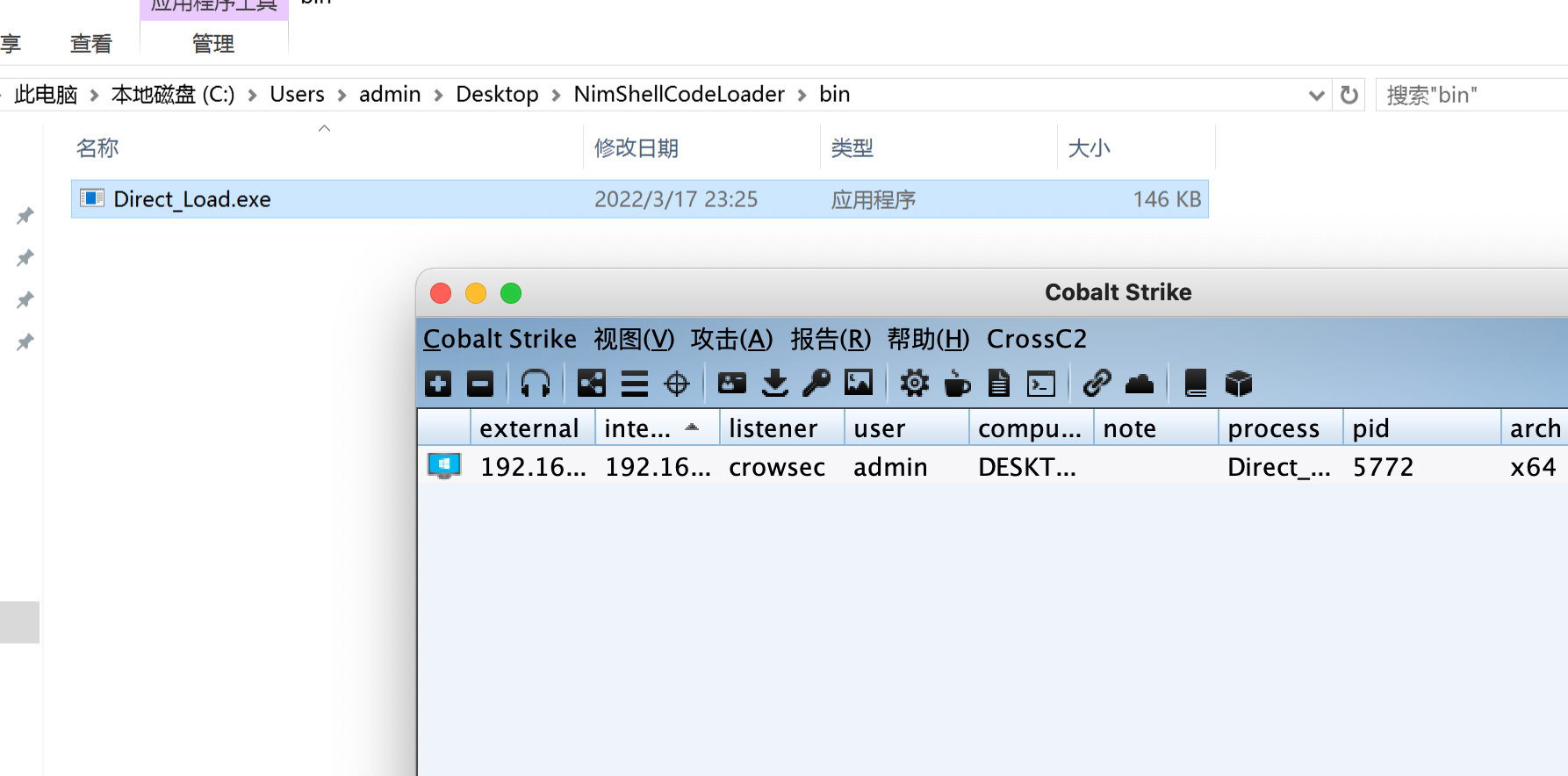Sort sessions by the inte... column header
The height and width of the screenshot is (776, 1568).
point(658,428)
